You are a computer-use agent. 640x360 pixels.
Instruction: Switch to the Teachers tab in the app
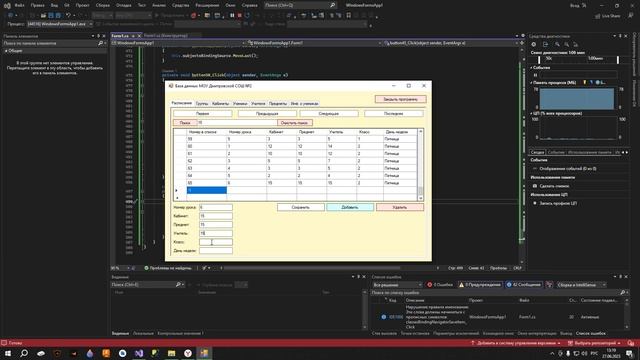[258, 104]
